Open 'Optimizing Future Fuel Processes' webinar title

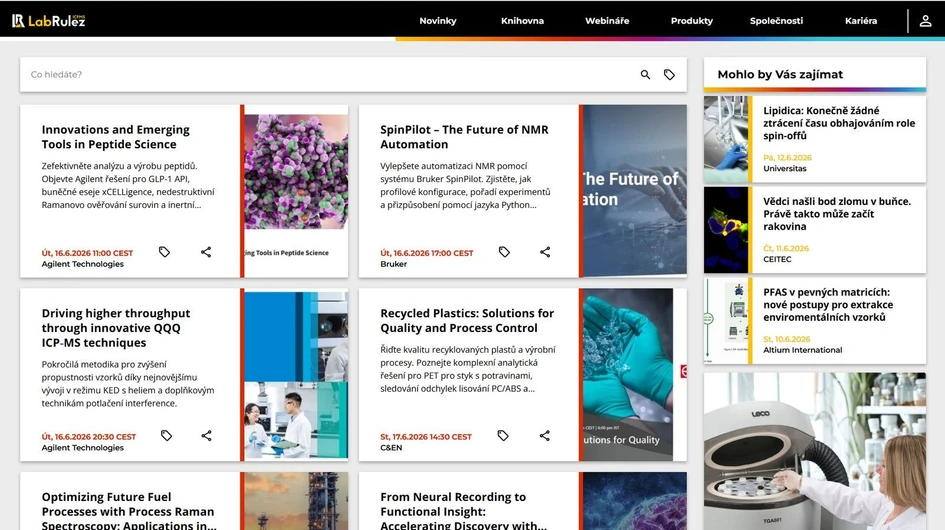coord(129,510)
